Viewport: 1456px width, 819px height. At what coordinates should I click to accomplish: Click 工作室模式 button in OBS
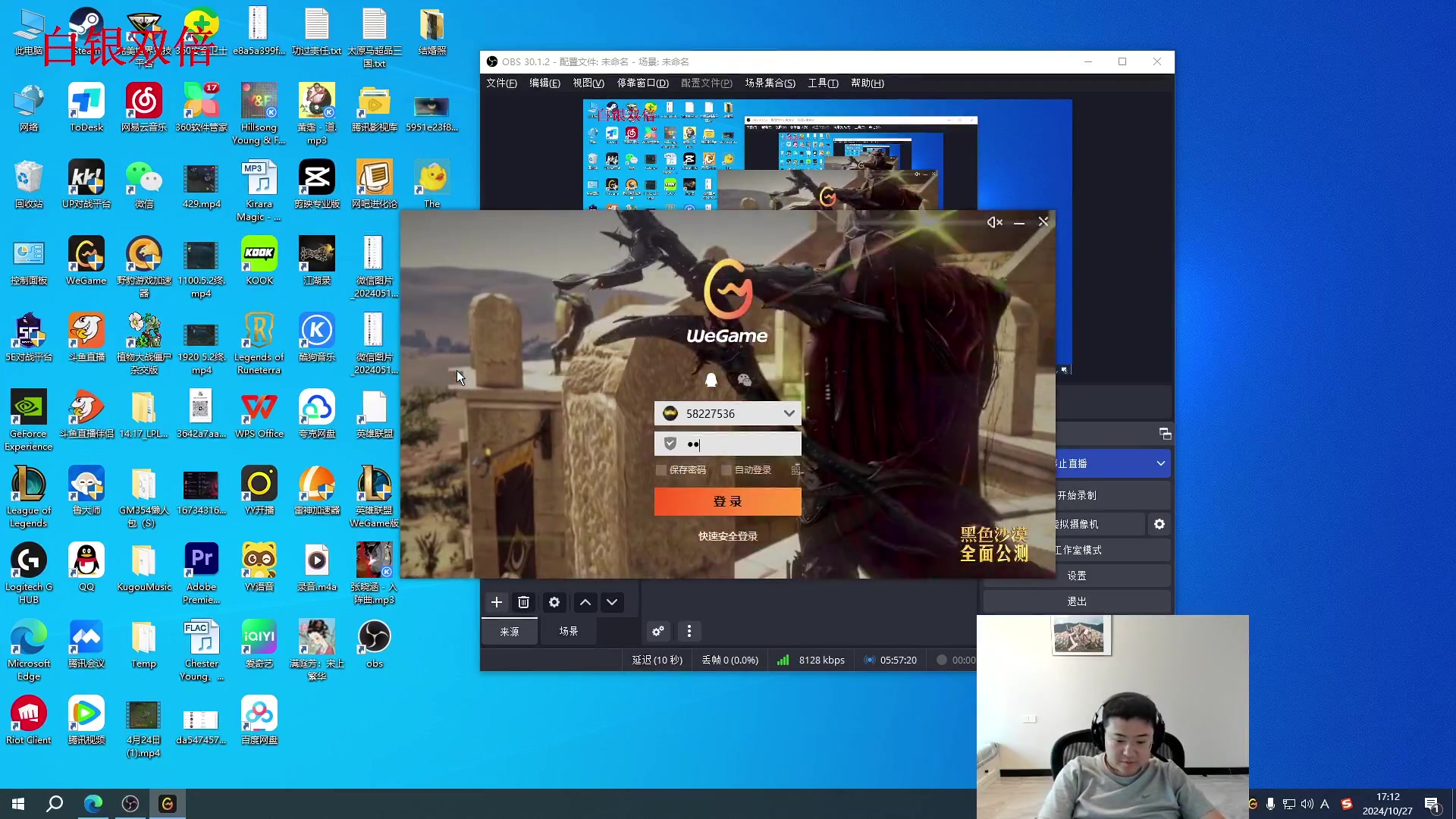pos(1113,550)
